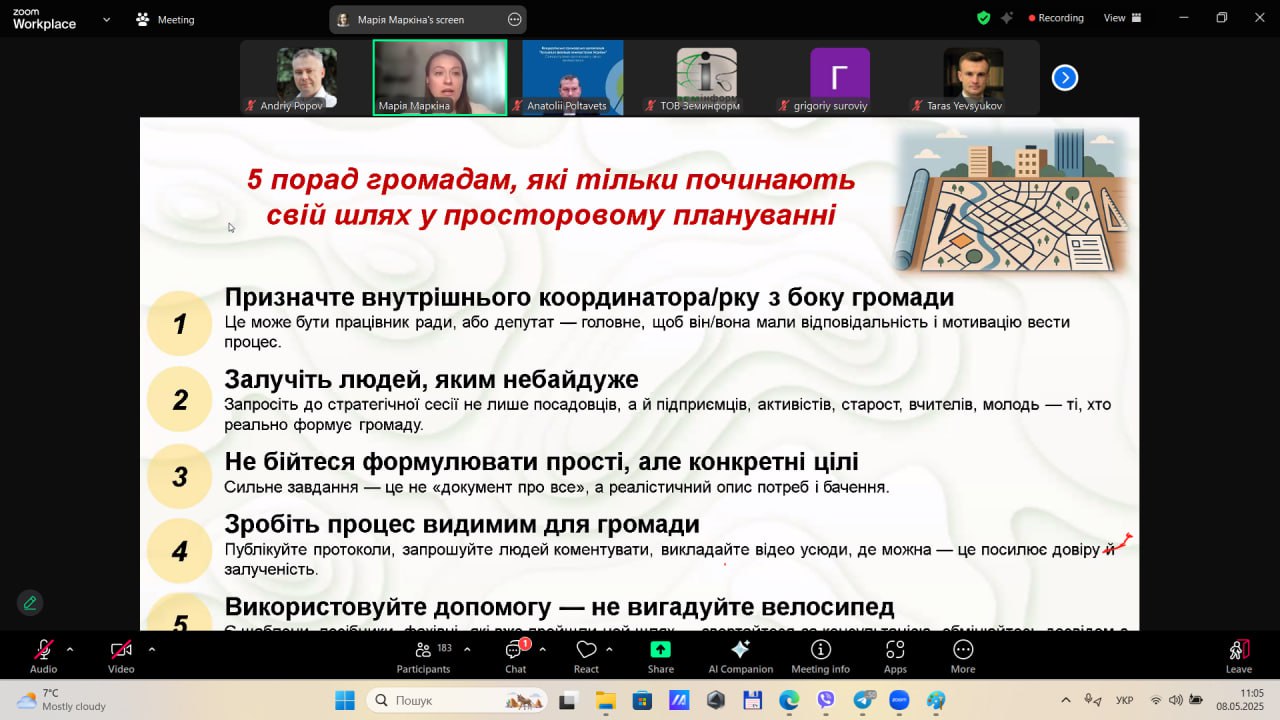Click the green Share screen icon
Viewport: 1280px width, 720px height.
click(660, 655)
